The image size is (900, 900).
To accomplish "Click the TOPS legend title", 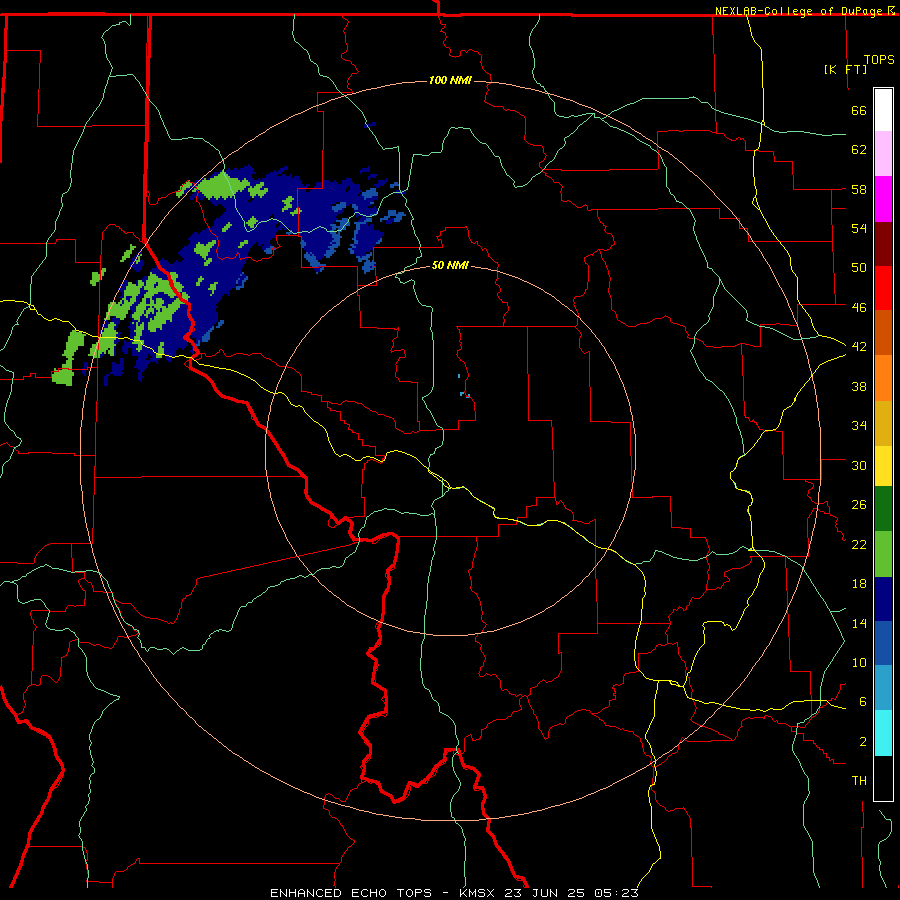I will pos(879,59).
